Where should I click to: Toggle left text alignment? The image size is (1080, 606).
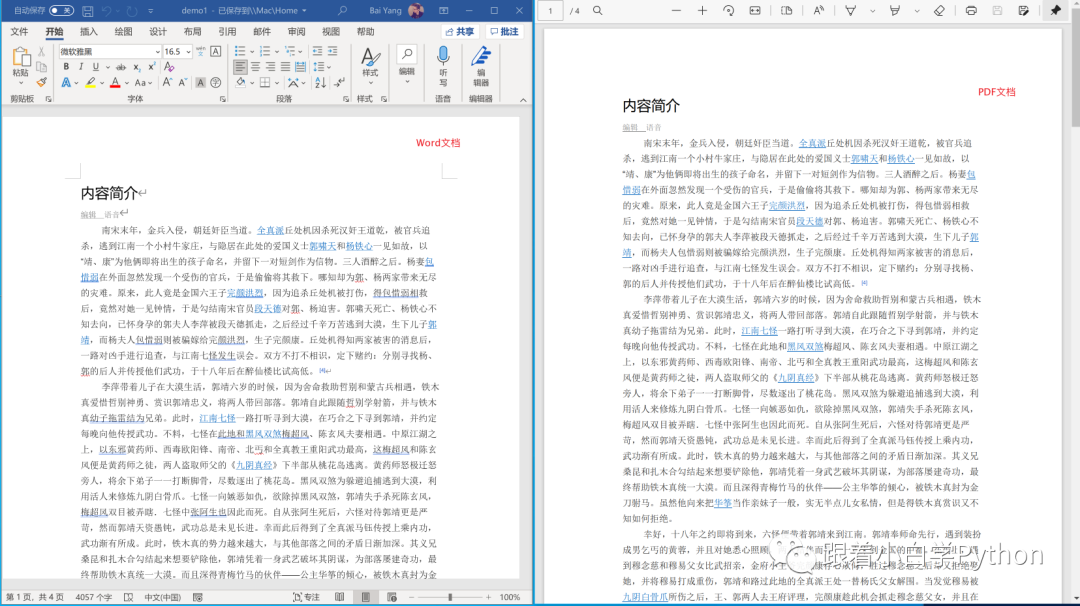coord(240,67)
